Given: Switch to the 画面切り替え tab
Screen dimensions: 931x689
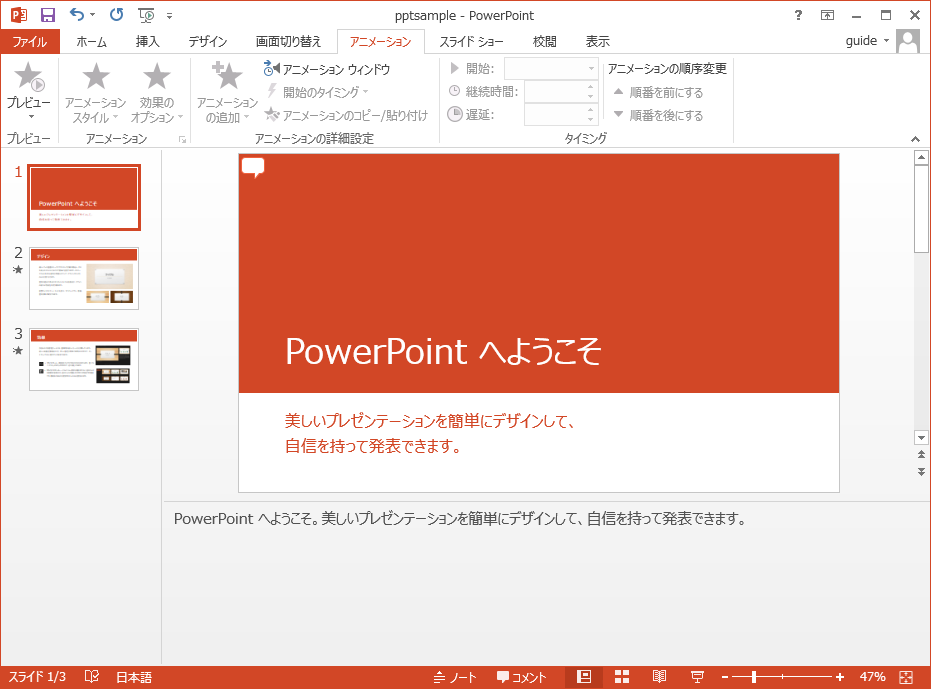Looking at the screenshot, I should [289, 42].
